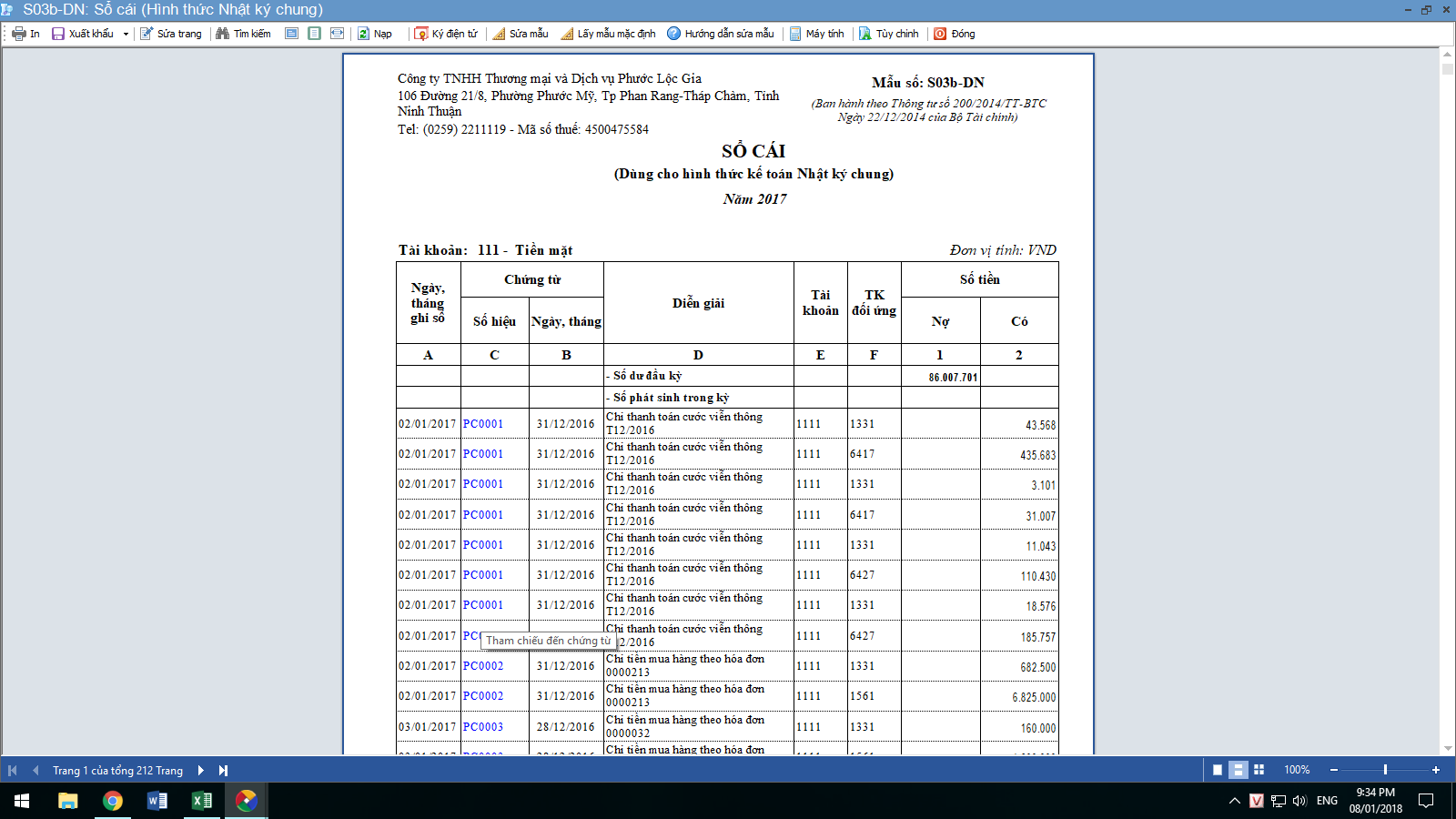Click the Tùy chỉnh customize button
Image resolution: width=1456 pixels, height=819 pixels.
(x=889, y=34)
